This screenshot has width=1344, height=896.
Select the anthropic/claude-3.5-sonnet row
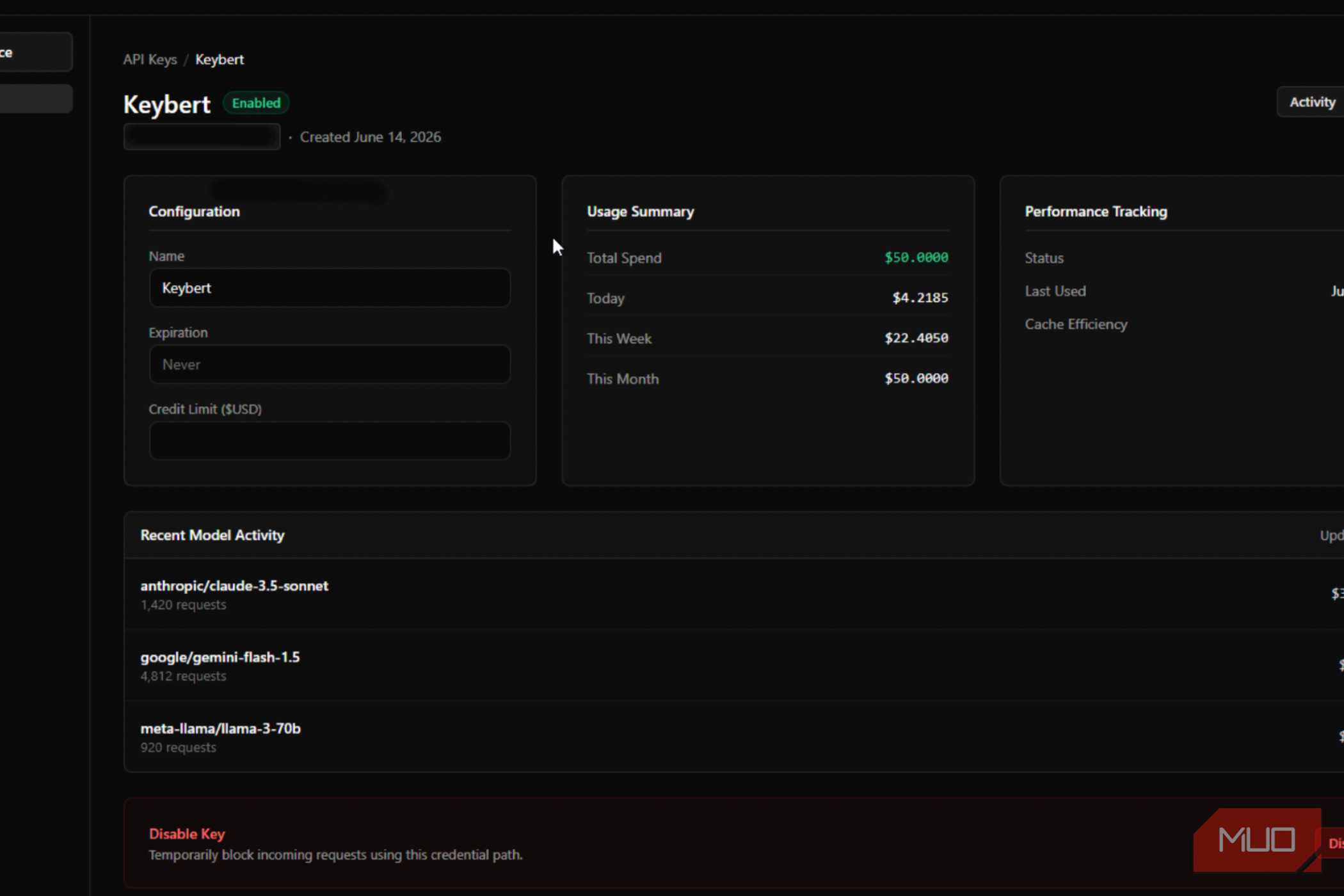pos(734,594)
